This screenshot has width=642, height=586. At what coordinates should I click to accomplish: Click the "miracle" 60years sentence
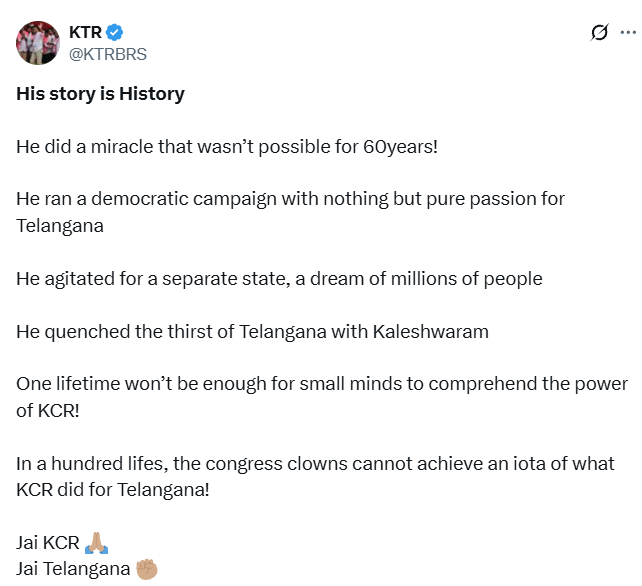click(x=227, y=147)
